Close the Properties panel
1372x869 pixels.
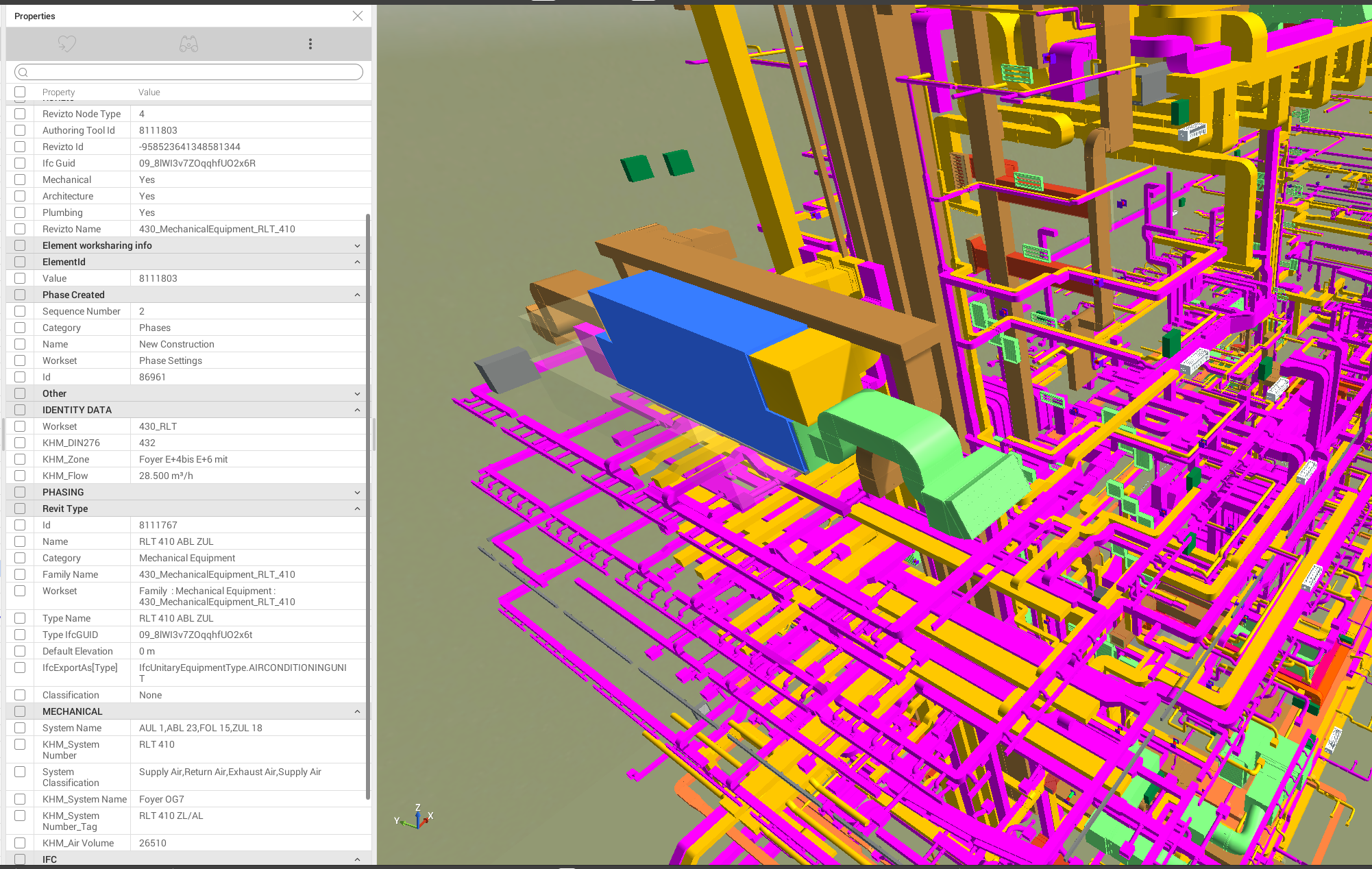point(358,16)
